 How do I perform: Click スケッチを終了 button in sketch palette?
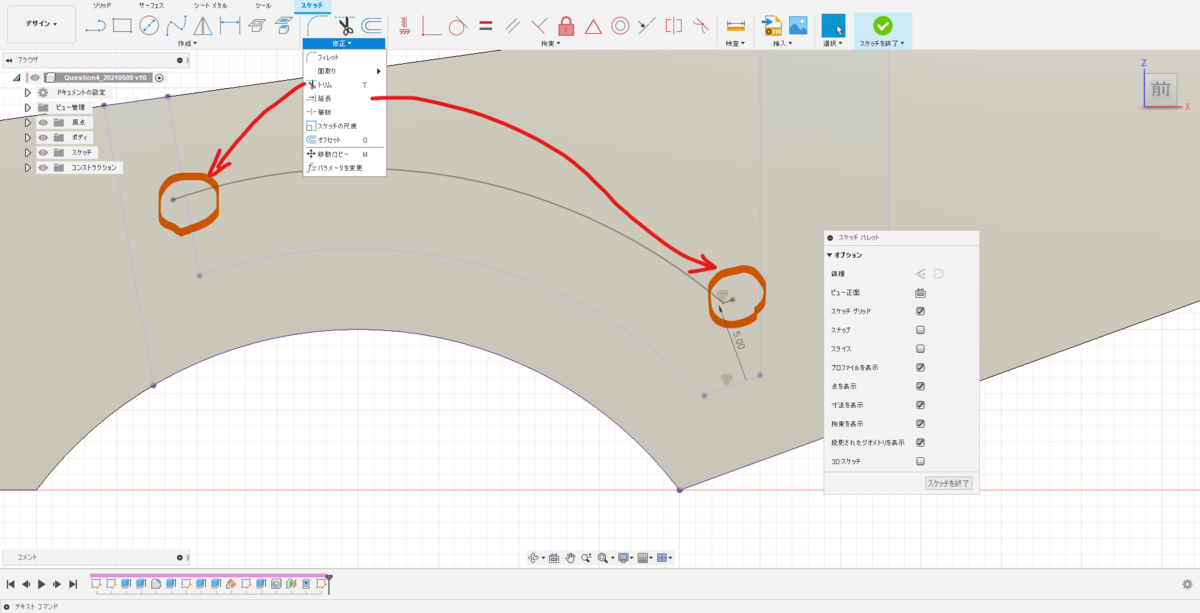click(948, 483)
